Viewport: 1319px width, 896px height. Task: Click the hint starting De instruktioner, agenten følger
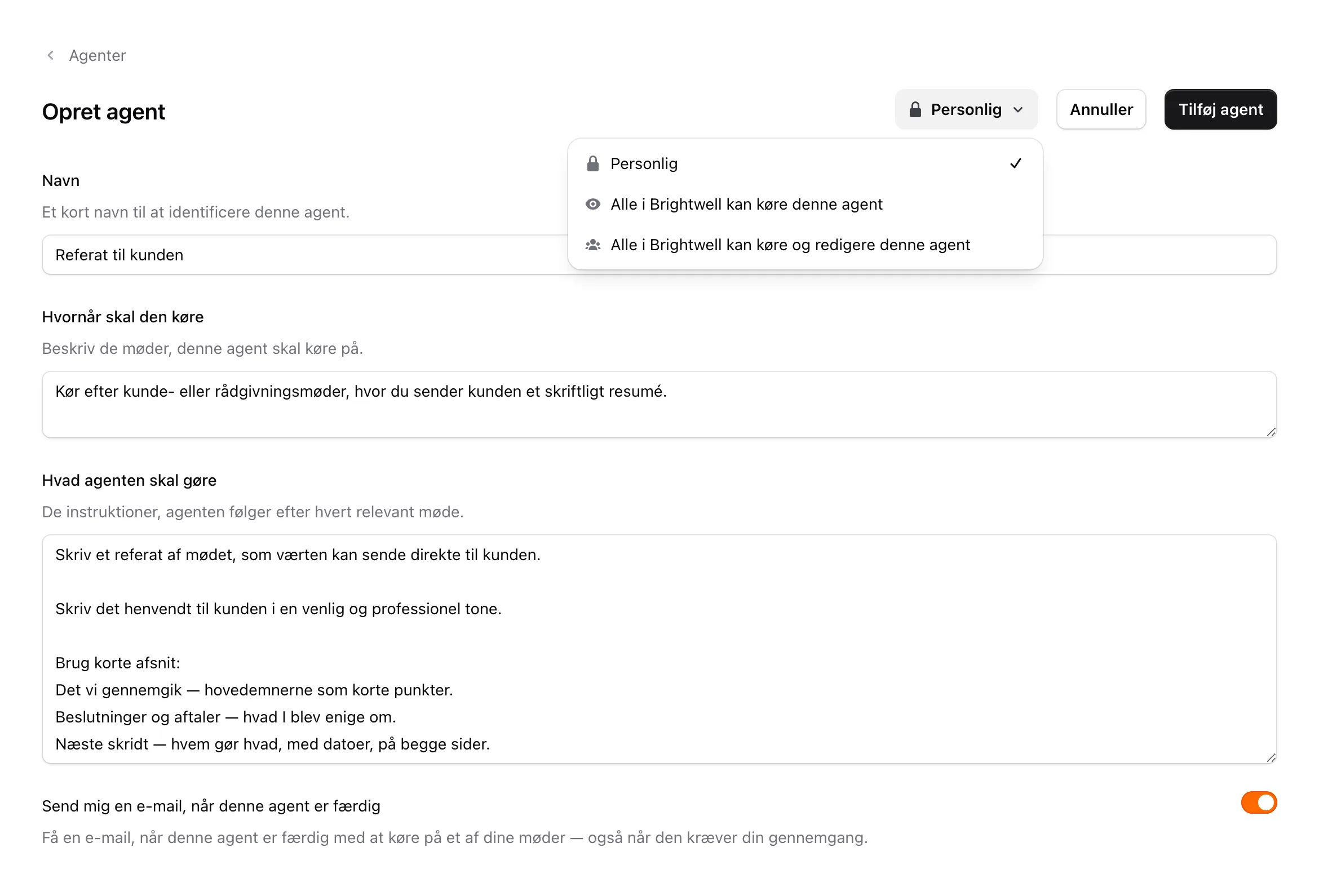tap(253, 512)
